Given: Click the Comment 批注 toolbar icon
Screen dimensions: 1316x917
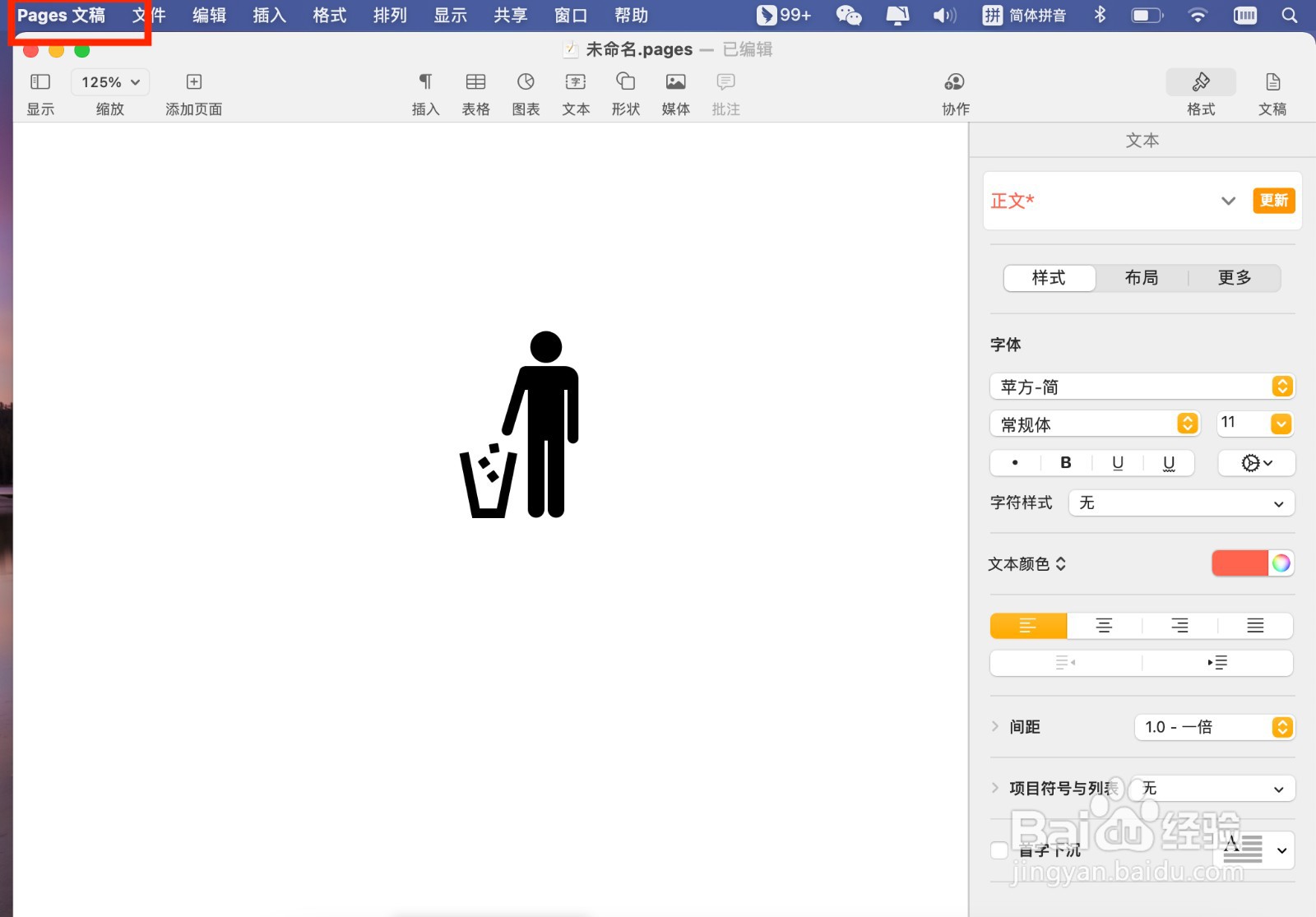Looking at the screenshot, I should coord(725,82).
